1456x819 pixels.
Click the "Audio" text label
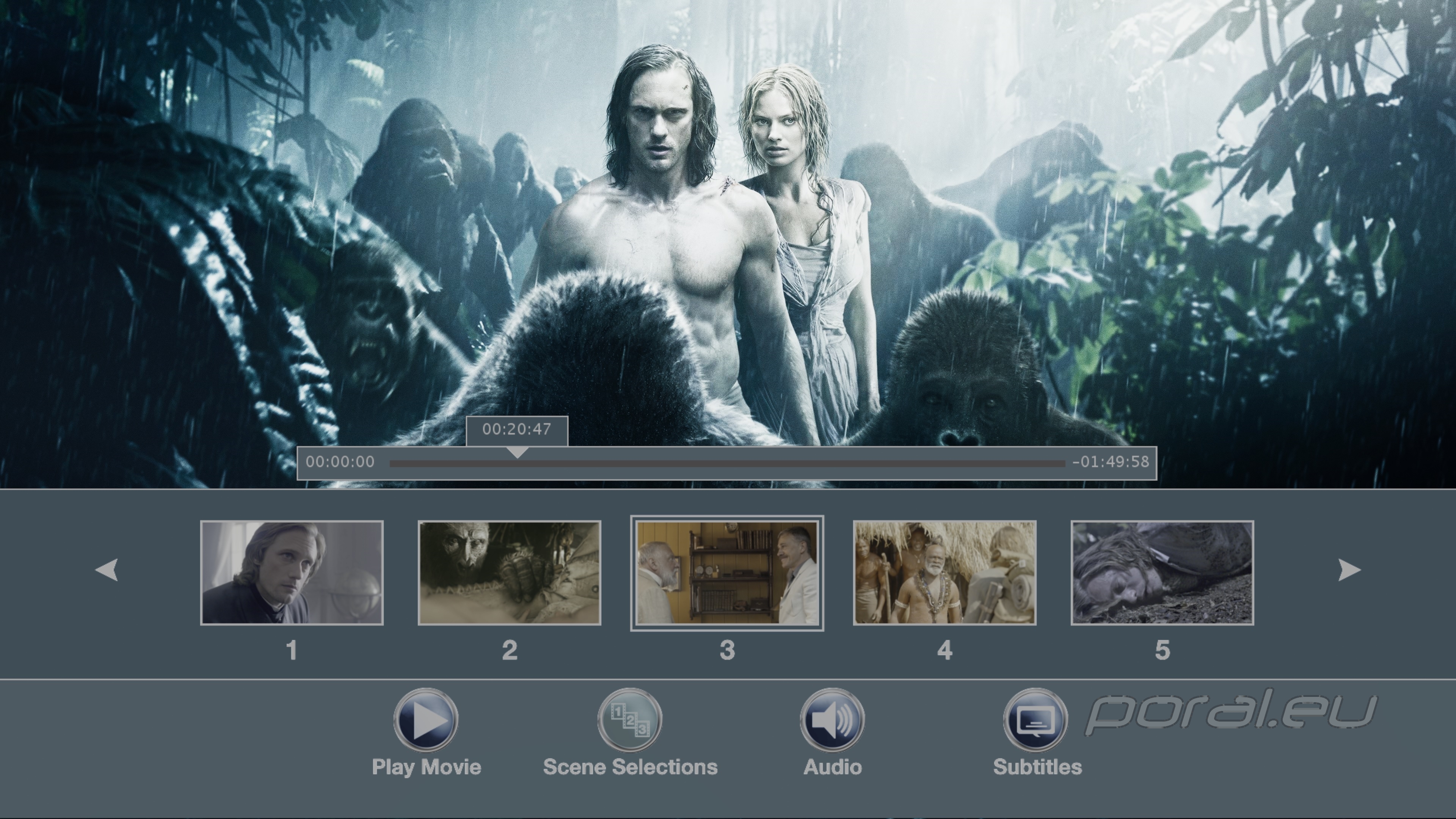click(x=833, y=767)
